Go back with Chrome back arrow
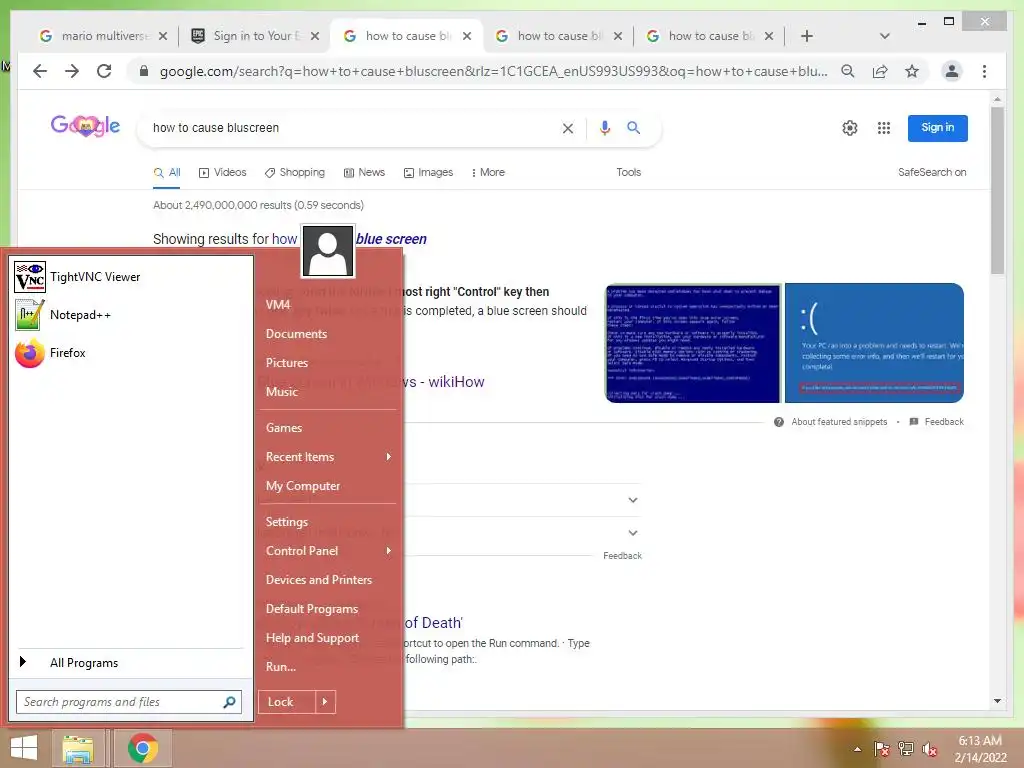Viewport: 1024px width, 768px height. [40, 71]
